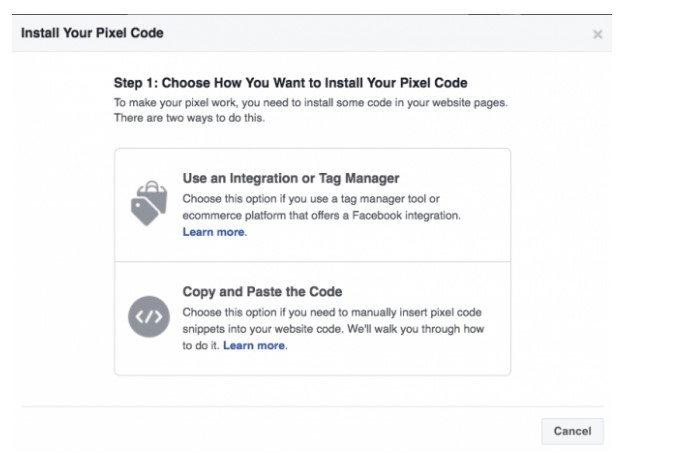Open Learn more link for Facebook integration

point(213,232)
